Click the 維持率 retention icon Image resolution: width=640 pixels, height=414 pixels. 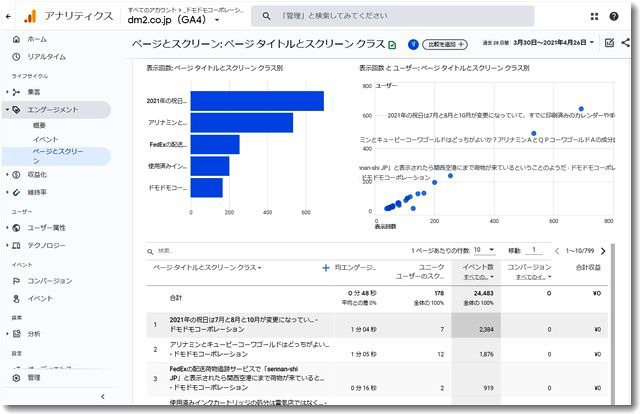pyautogui.click(x=16, y=192)
